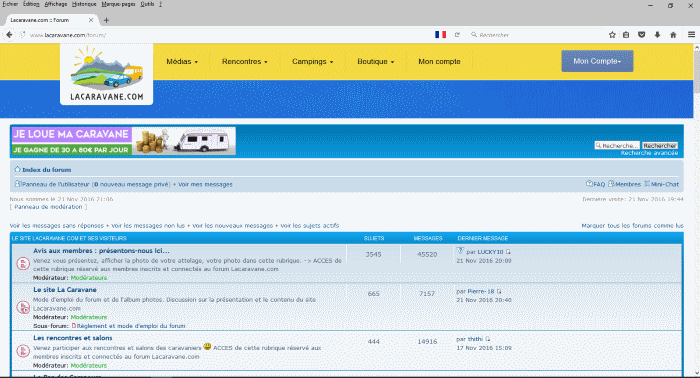Click the Pierre-18 username
This screenshot has height=378, width=700.
tap(481, 291)
